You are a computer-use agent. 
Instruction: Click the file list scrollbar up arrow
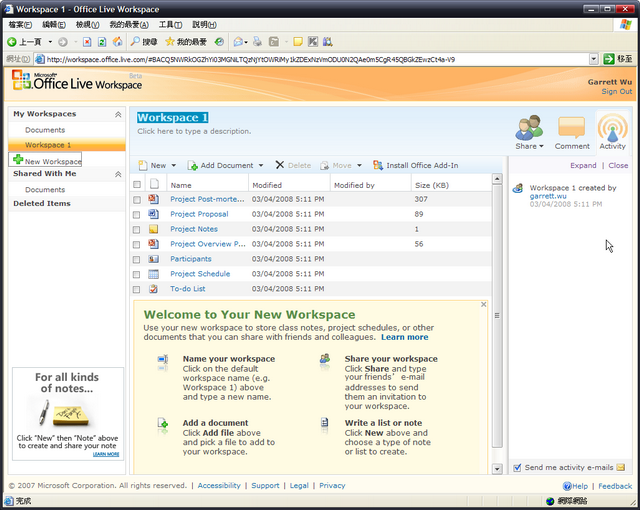pyautogui.click(x=497, y=179)
